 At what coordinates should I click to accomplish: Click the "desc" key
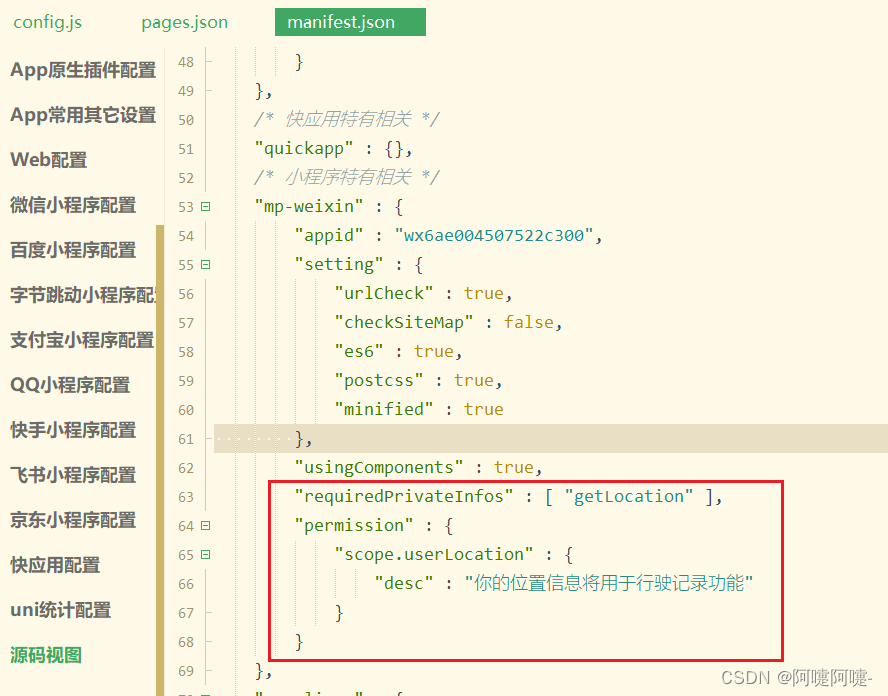coord(404,583)
